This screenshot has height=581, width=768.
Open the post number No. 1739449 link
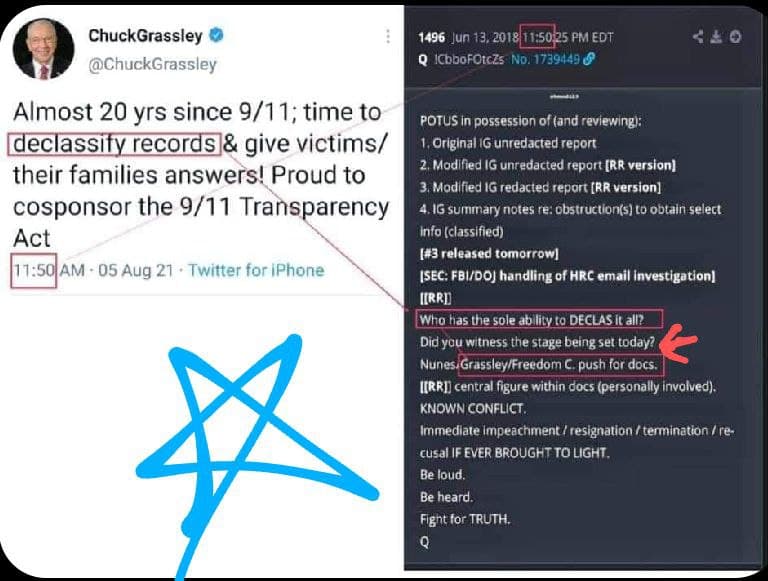(546, 59)
